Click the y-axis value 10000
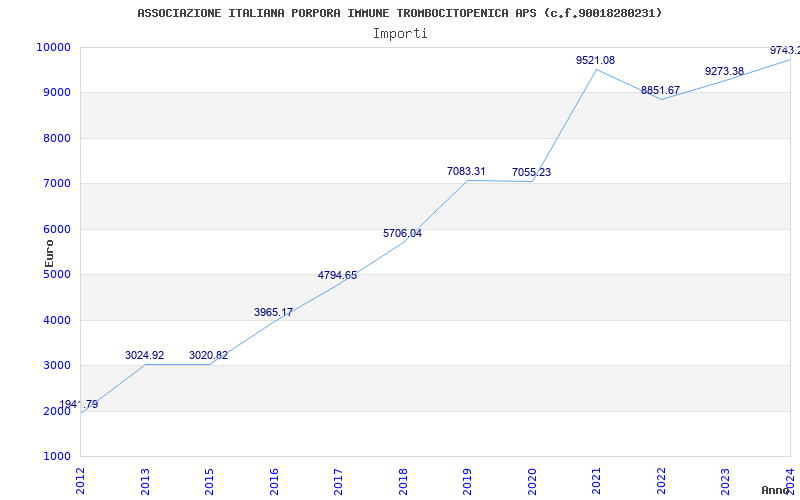The image size is (800, 500). pos(53,47)
